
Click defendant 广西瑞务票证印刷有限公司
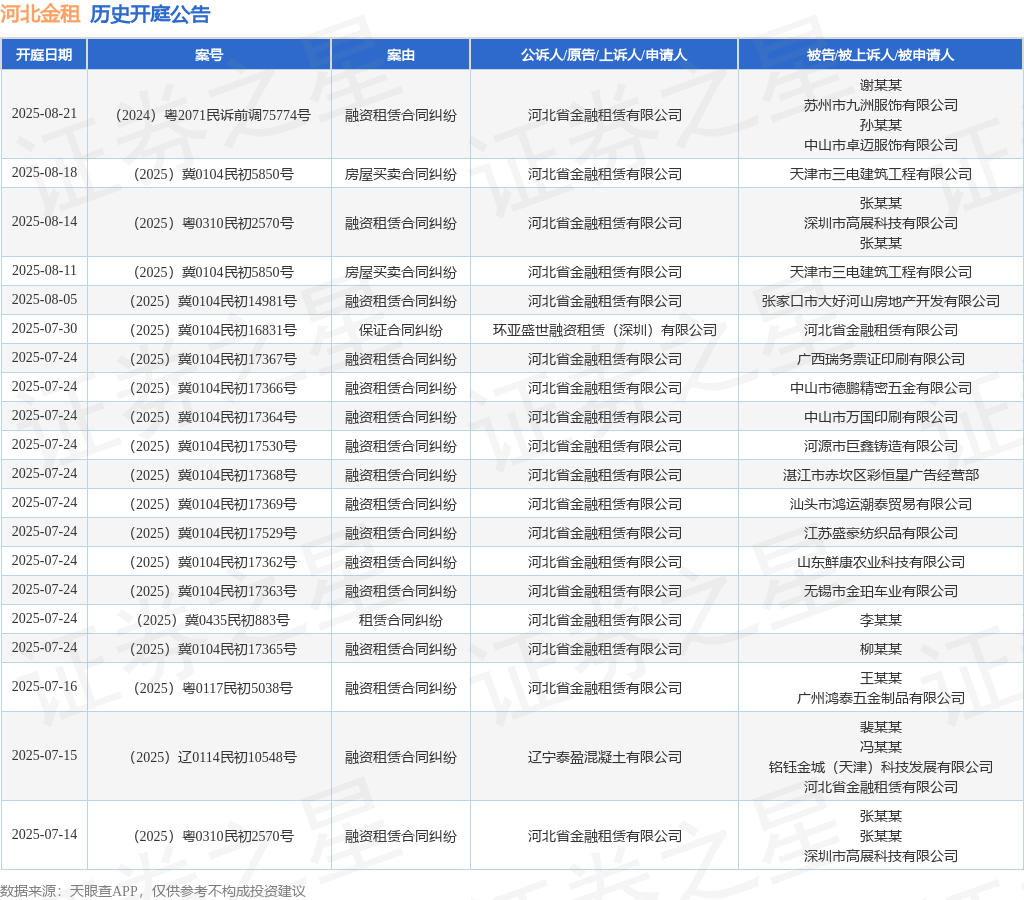point(880,359)
